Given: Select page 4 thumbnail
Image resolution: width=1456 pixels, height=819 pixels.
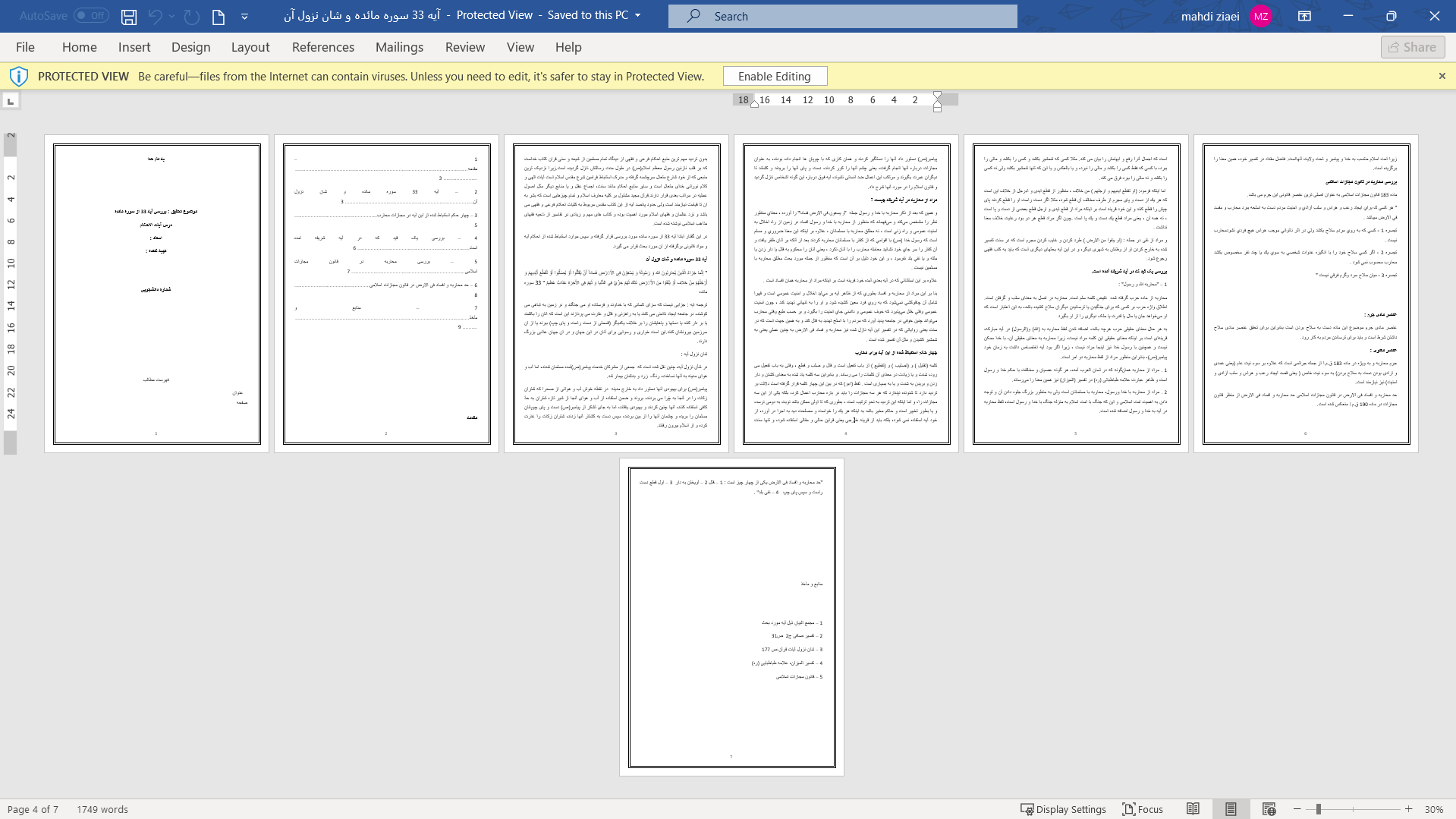Looking at the screenshot, I should (x=847, y=294).
